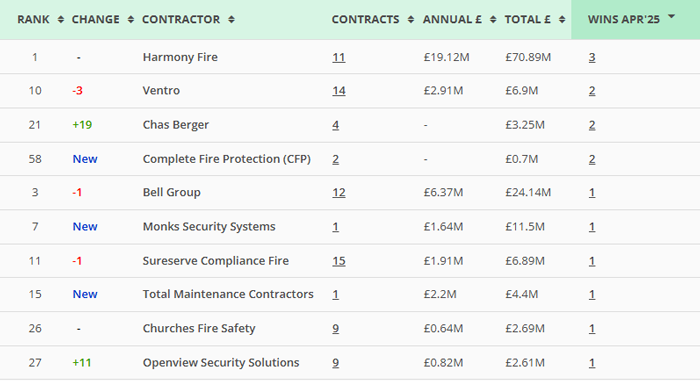The height and width of the screenshot is (381, 700).
Task: Click sort icon beside CONTRACTS header
Action: coord(411,20)
